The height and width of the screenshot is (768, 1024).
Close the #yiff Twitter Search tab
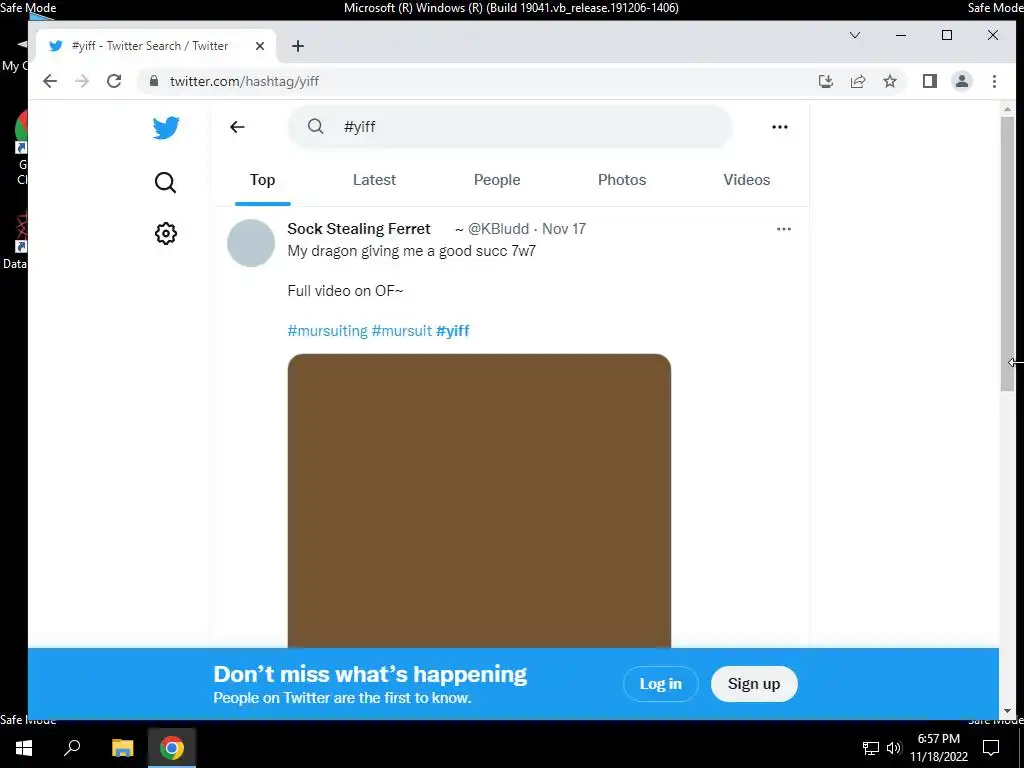[x=260, y=46]
